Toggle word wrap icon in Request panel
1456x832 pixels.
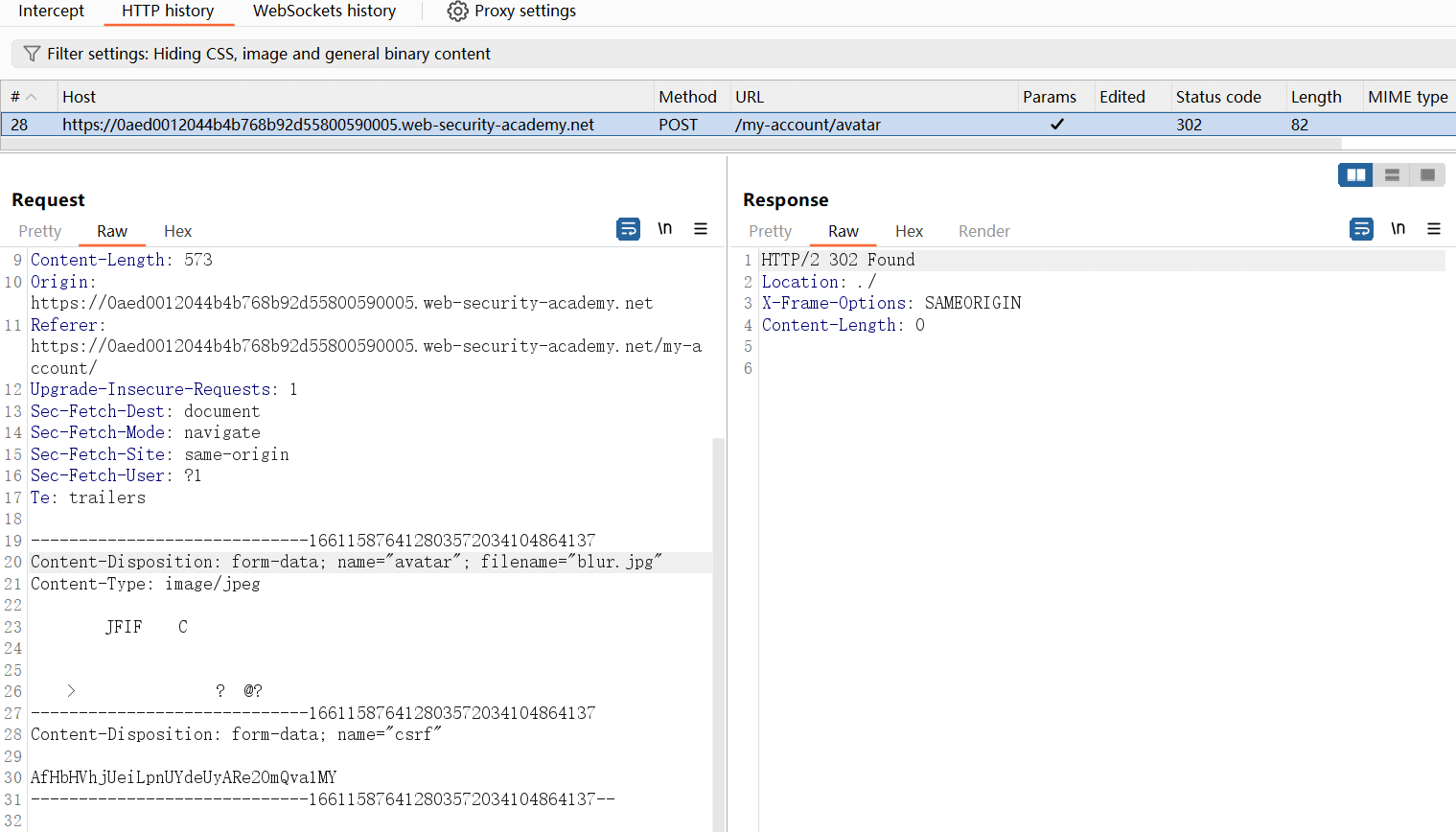[628, 229]
